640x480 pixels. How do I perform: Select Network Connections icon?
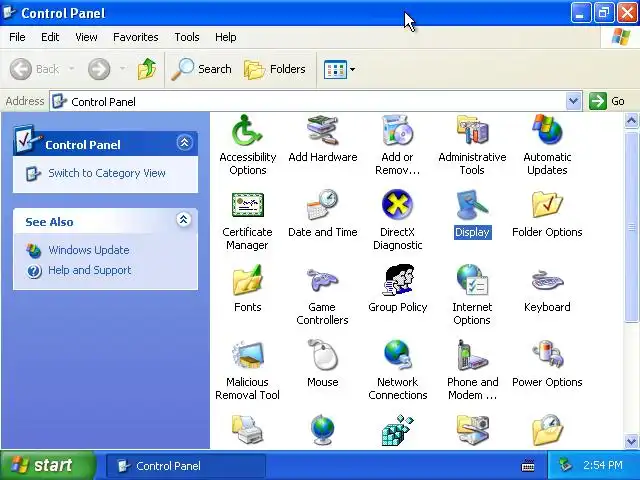(397, 355)
